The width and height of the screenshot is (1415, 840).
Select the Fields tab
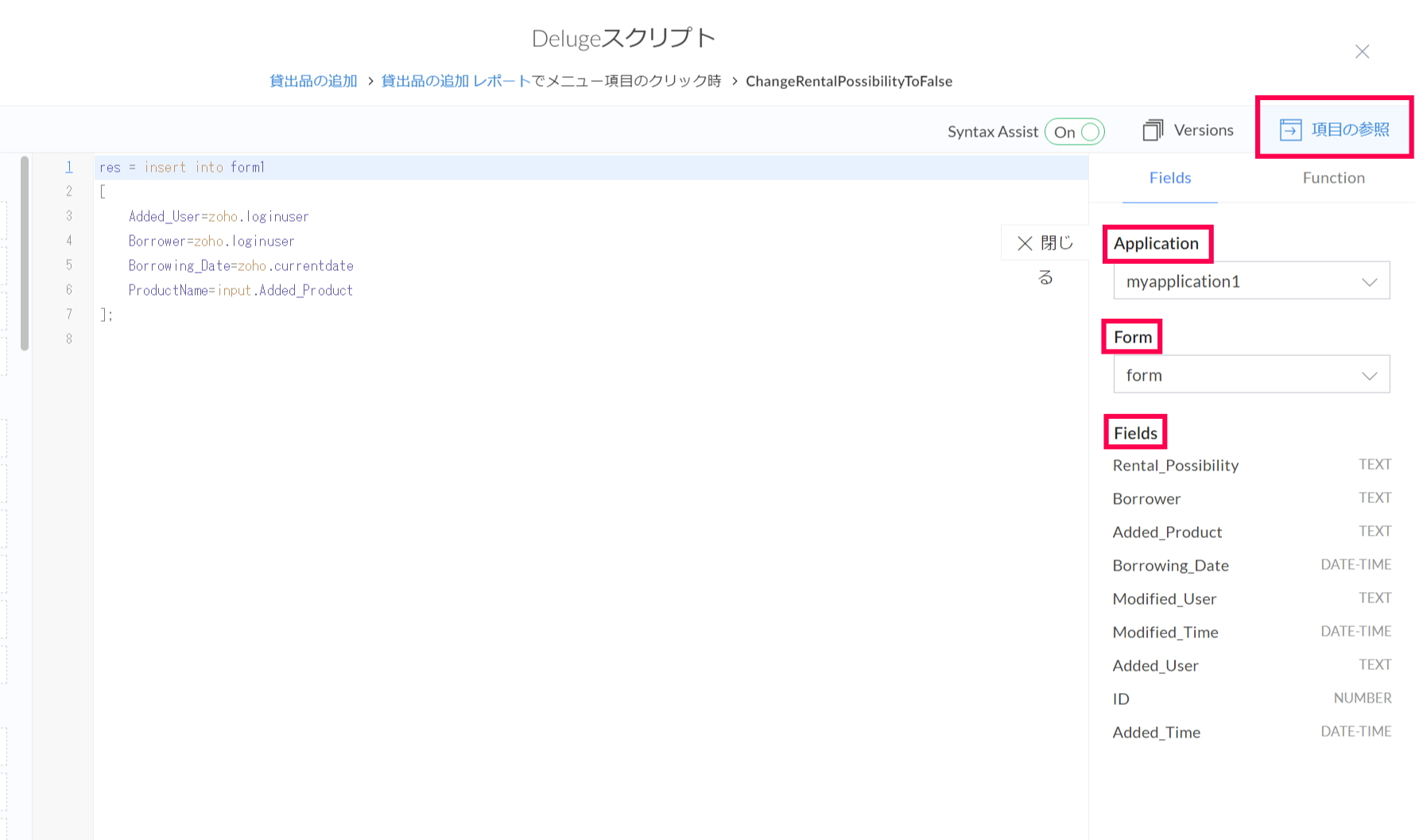pos(1169,178)
